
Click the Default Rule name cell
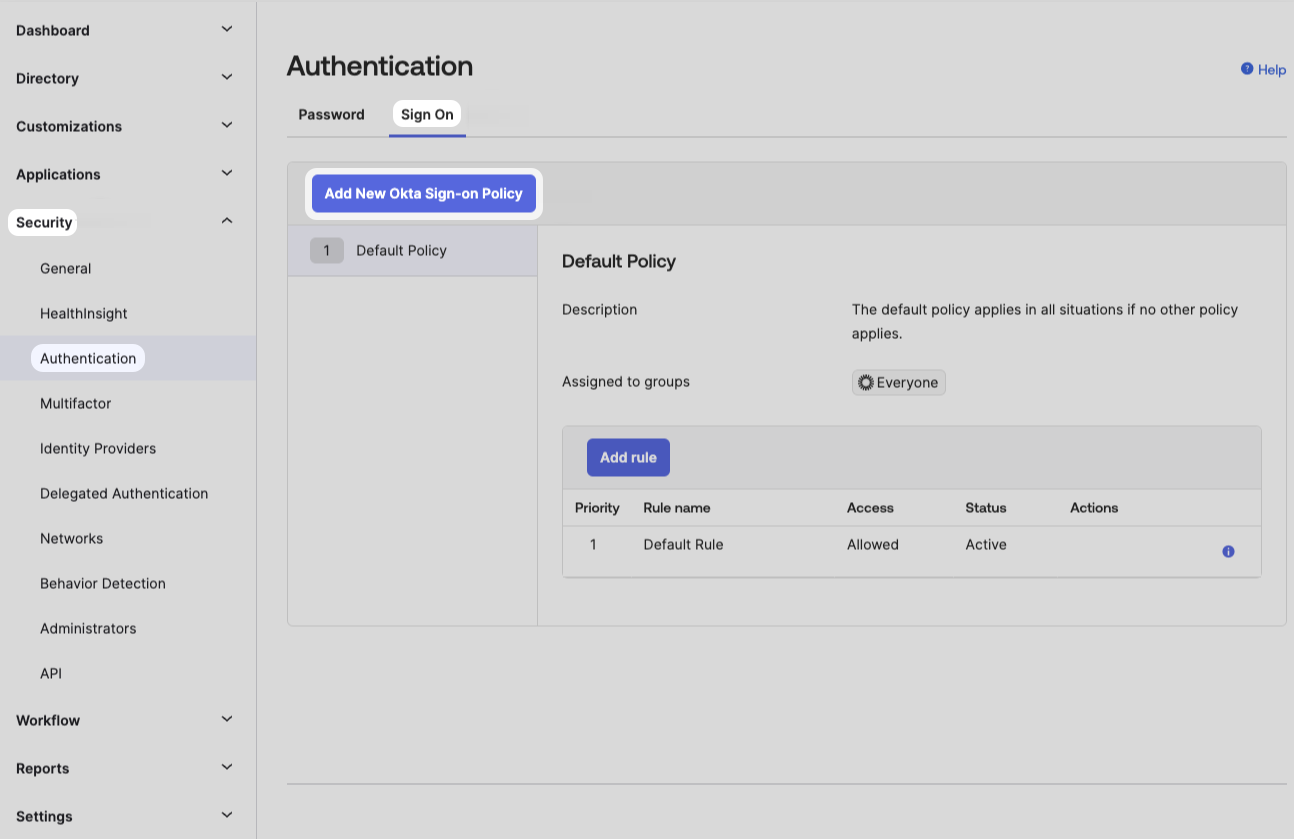pyautogui.click(x=683, y=544)
